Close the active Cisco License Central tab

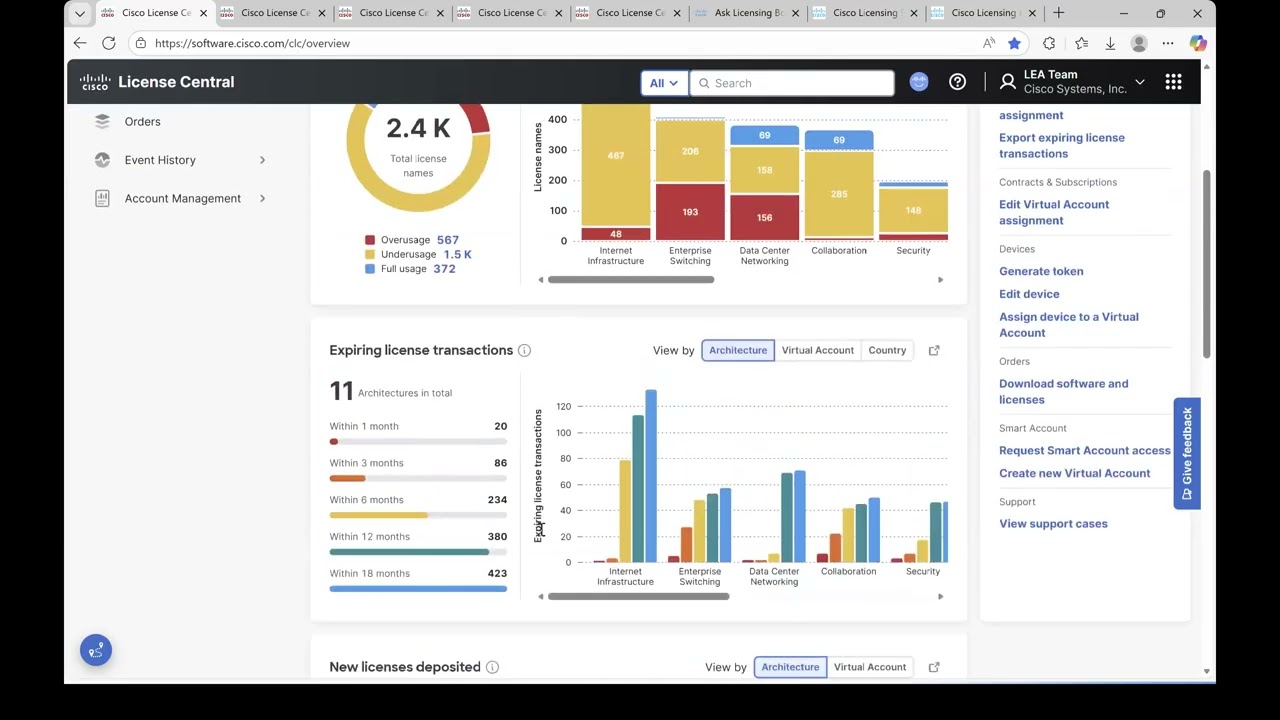tap(203, 13)
